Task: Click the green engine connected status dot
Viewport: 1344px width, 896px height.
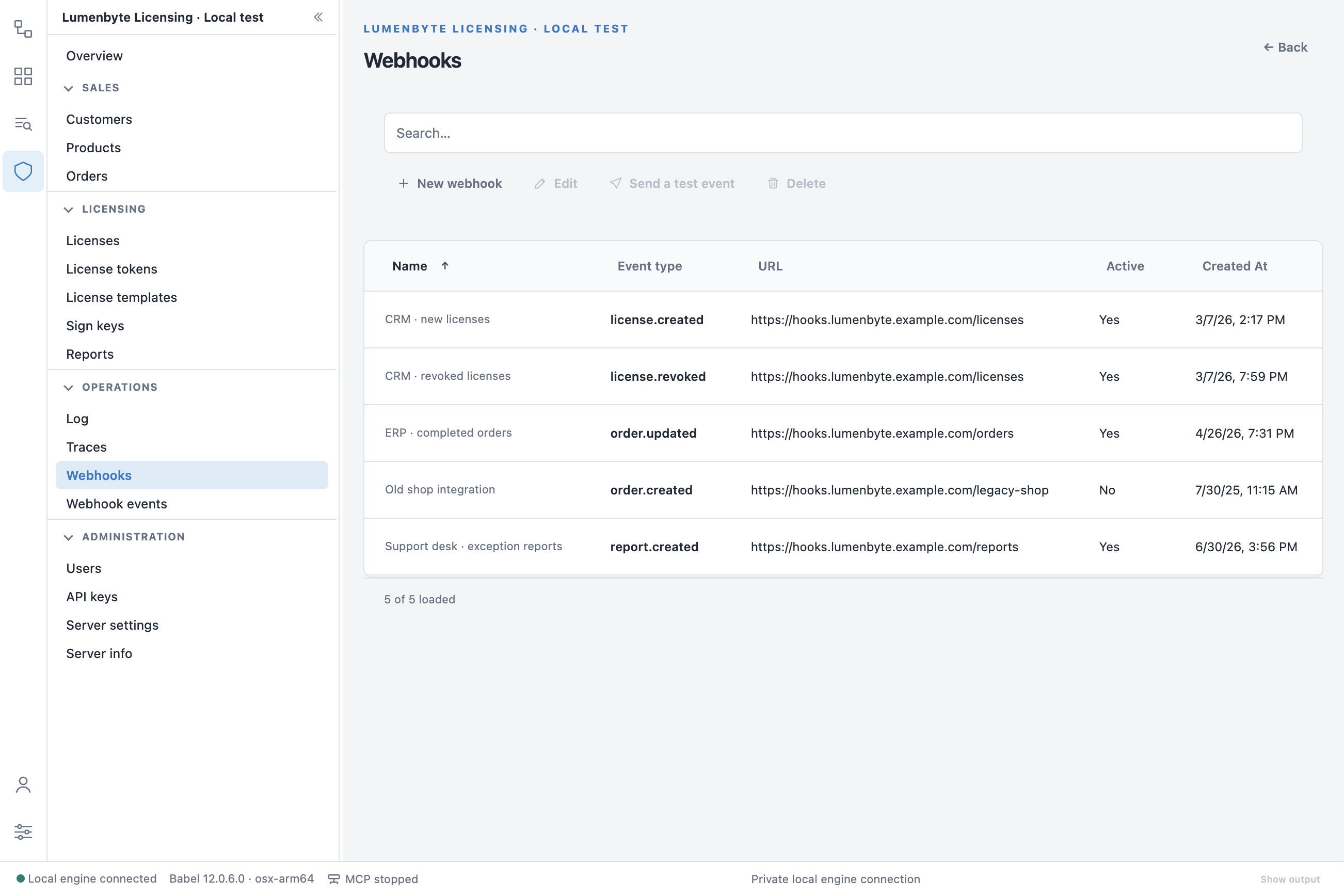Action: (21, 878)
